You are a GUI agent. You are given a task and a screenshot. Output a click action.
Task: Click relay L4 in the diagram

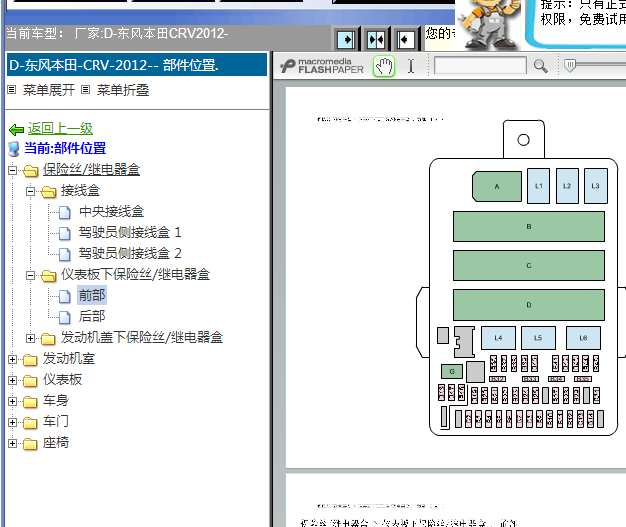pos(498,338)
